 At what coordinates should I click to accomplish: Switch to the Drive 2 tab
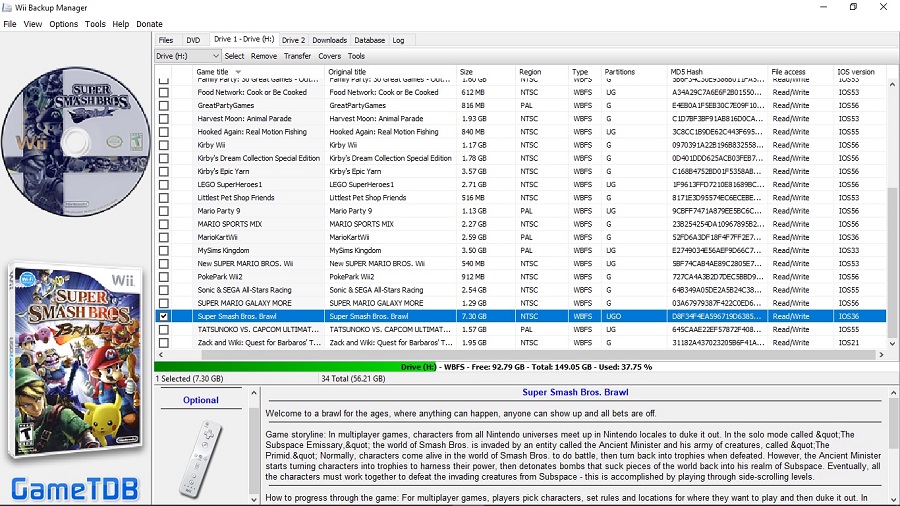tap(293, 40)
